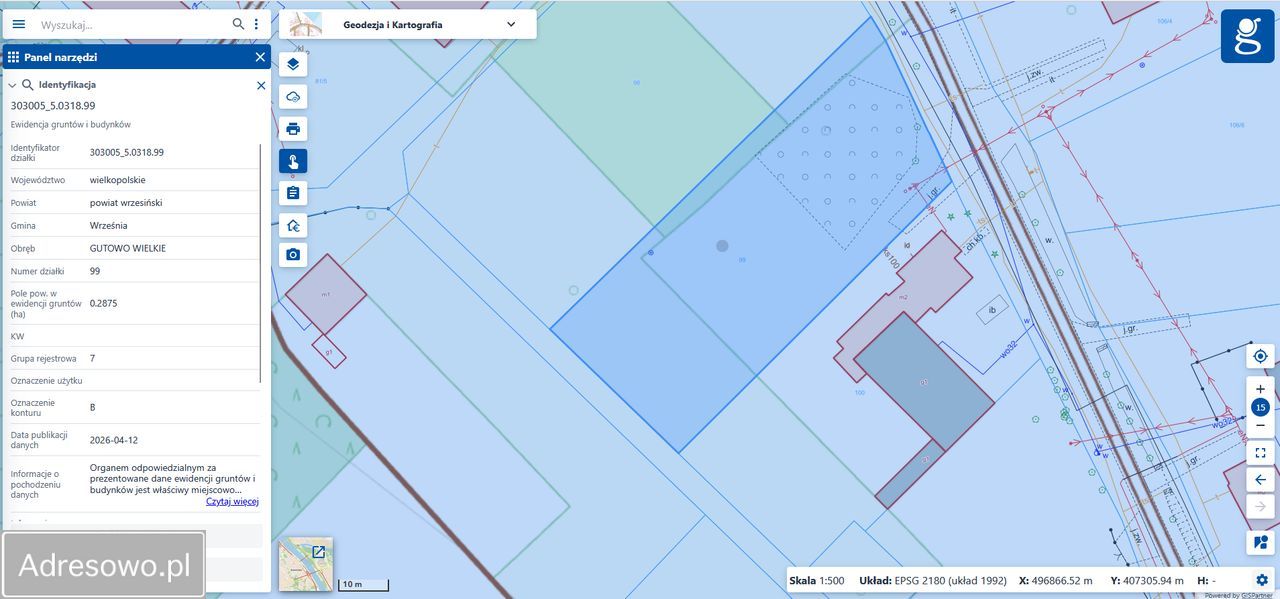Click the gray center point of parcel 99
Screen dimensions: 1280x599
click(x=722, y=245)
